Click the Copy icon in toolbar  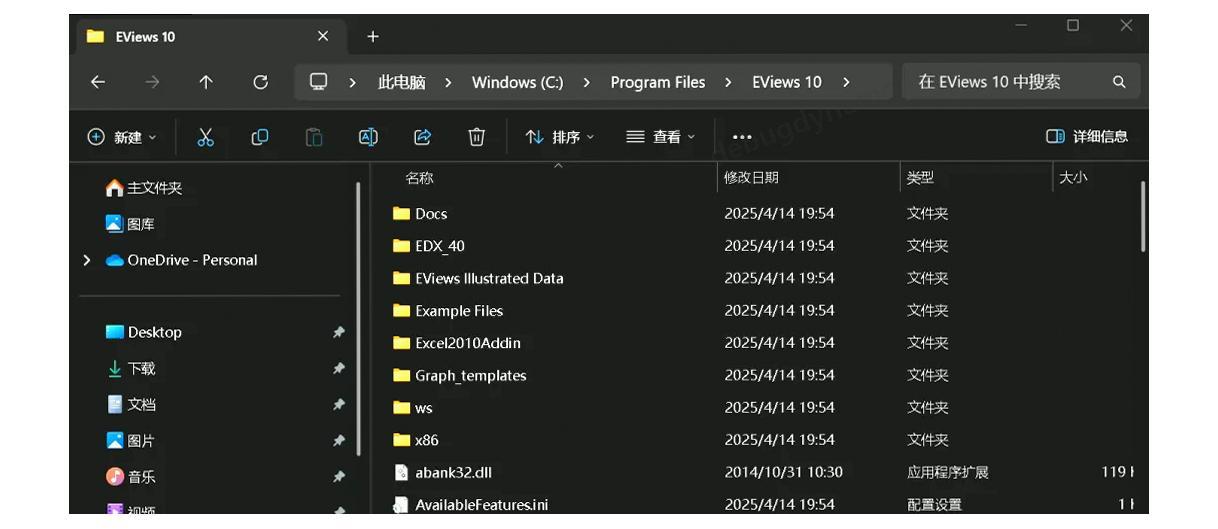click(259, 137)
